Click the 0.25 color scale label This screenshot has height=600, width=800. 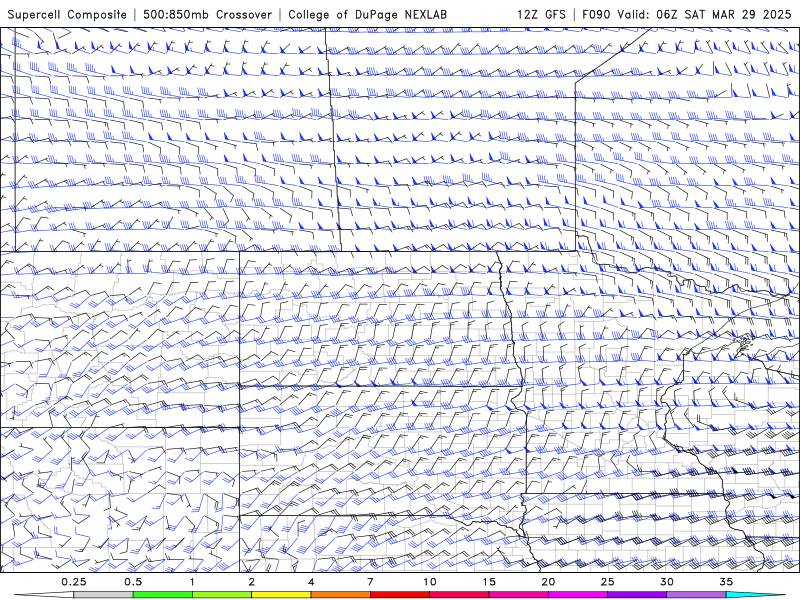click(x=74, y=582)
